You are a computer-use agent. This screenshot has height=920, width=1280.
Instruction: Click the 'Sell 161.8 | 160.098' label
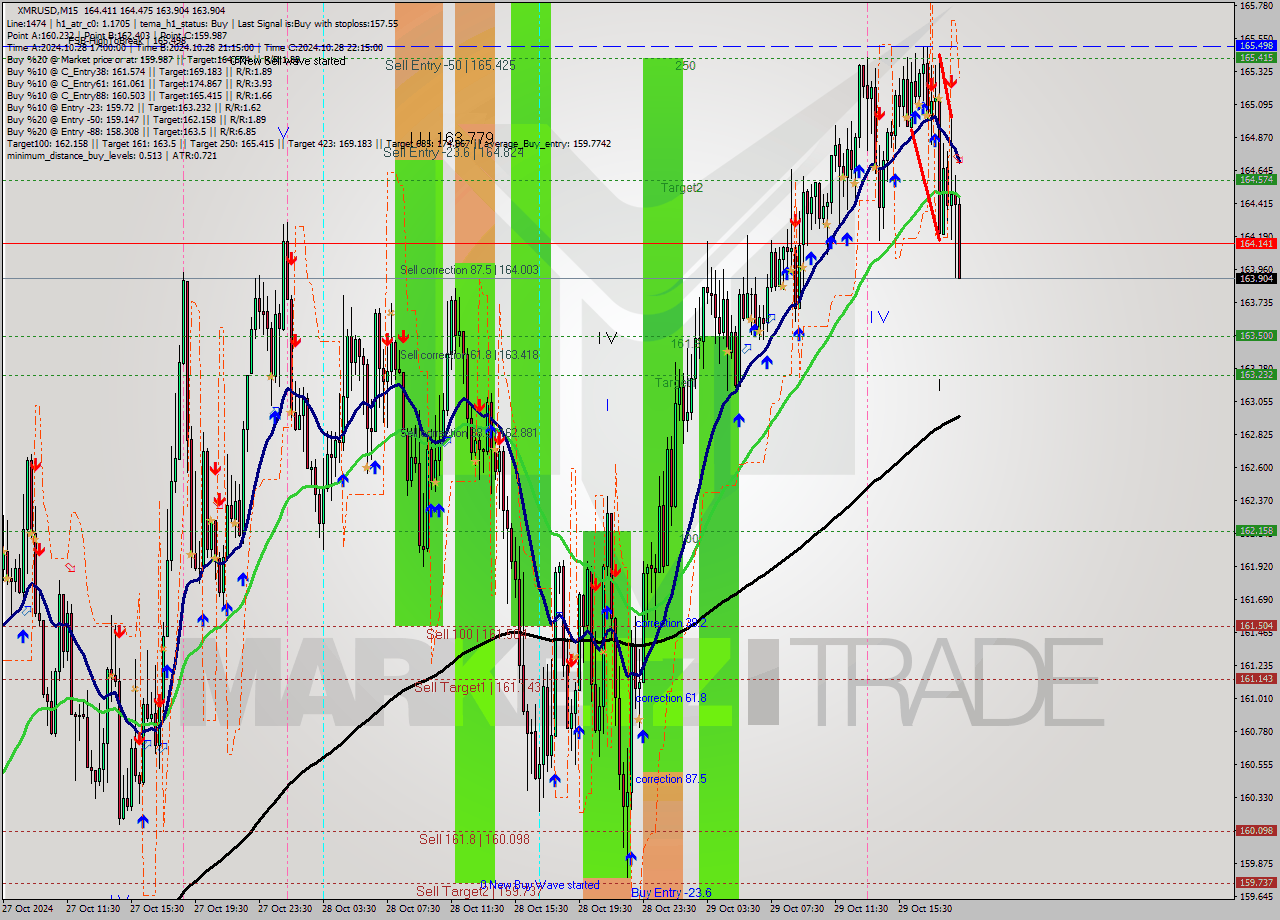point(474,840)
